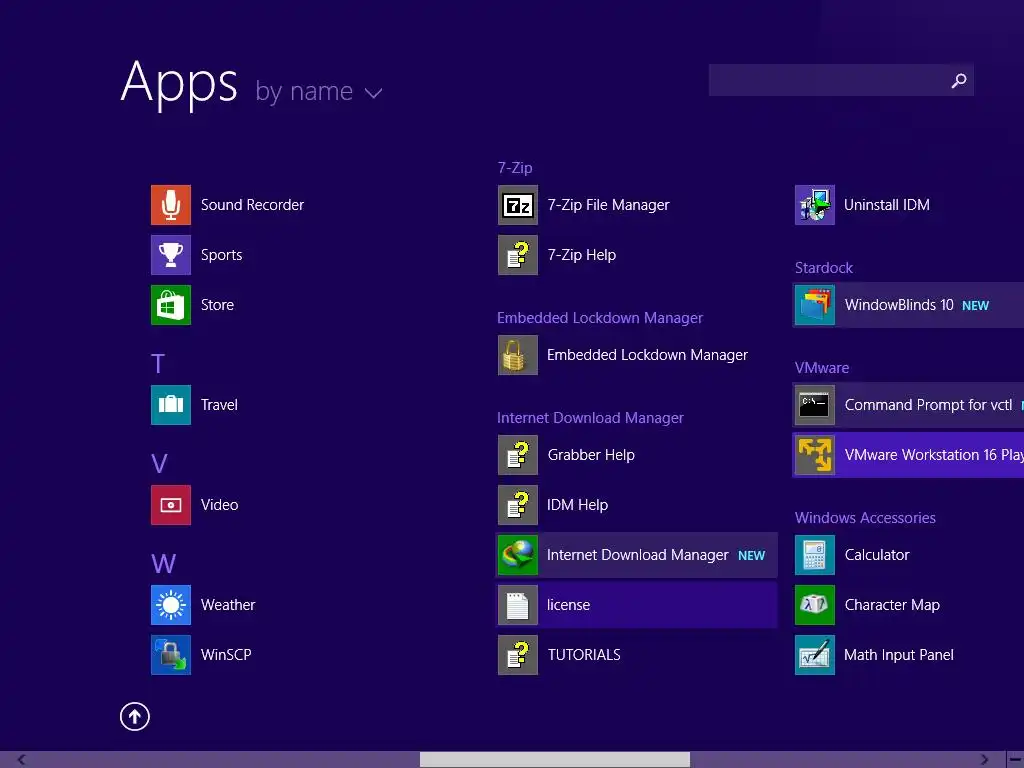The width and height of the screenshot is (1024, 768).
Task: Click the 'Math Input Panel' label
Action: pyautogui.click(x=899, y=654)
